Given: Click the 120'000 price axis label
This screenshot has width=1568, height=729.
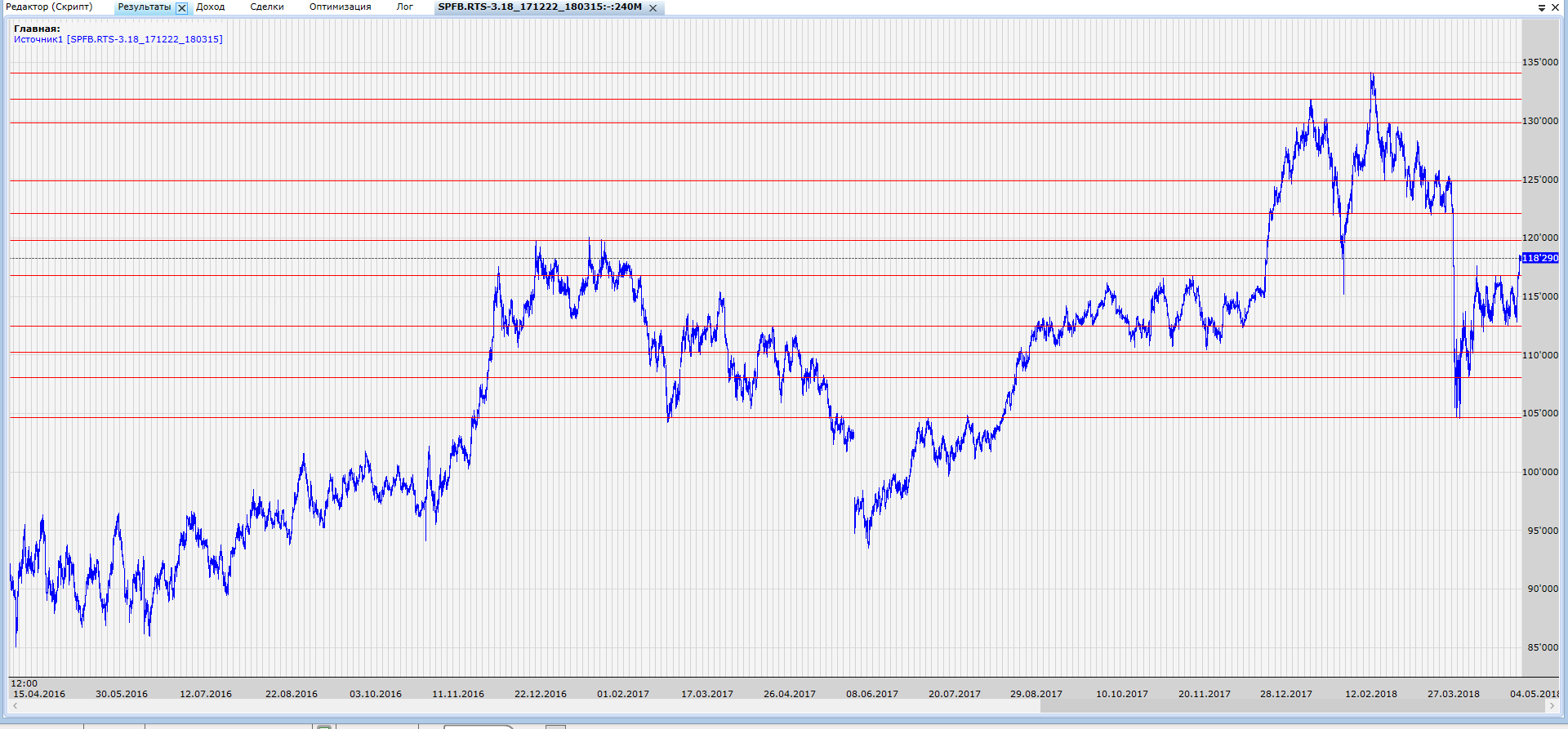Looking at the screenshot, I should [1540, 238].
